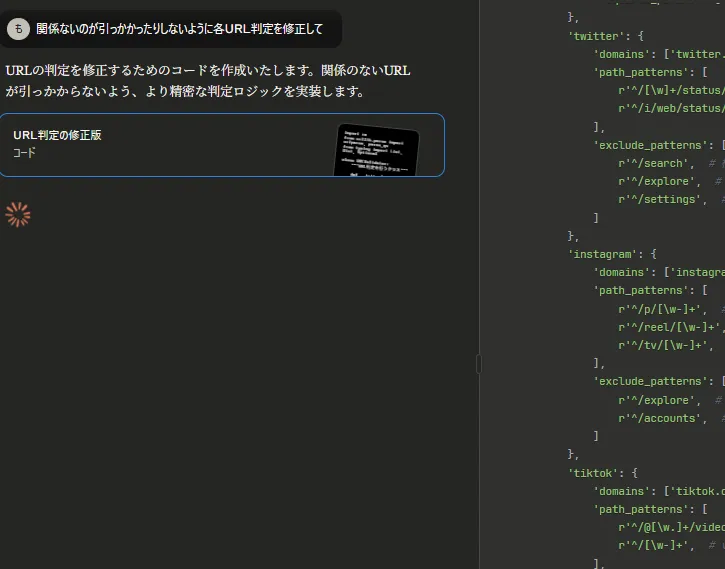Click the panel resize handle between chat and code

click(478, 364)
